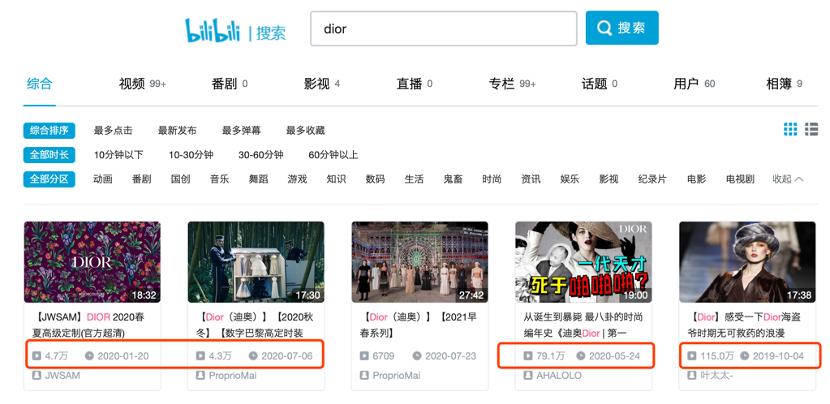Sort results by 最多点击
This screenshot has width=830, height=404.
113,130
